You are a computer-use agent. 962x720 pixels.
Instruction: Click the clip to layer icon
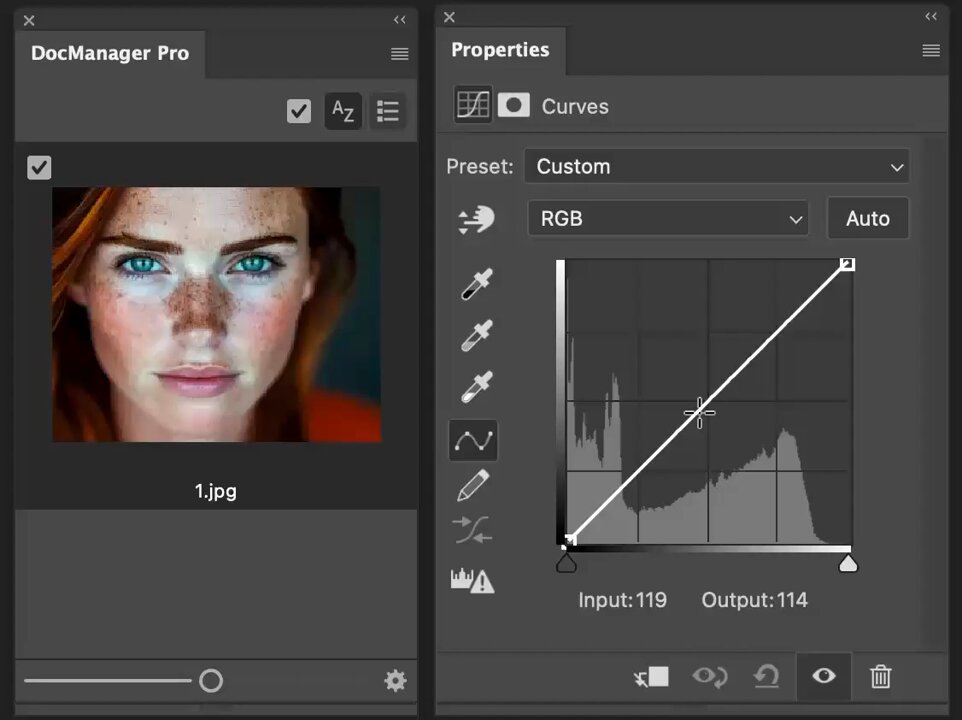652,677
